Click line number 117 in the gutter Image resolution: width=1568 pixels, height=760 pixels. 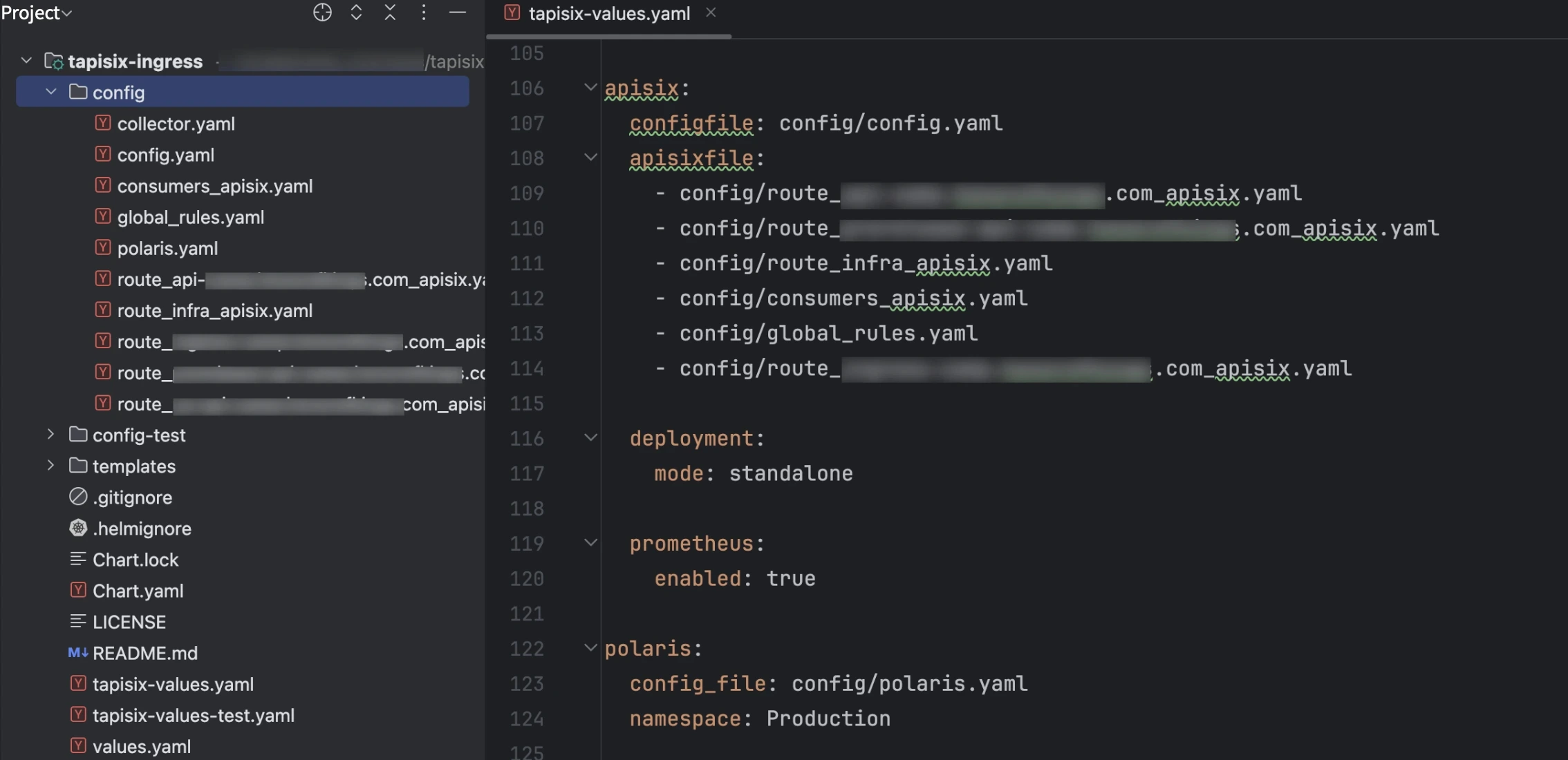527,473
